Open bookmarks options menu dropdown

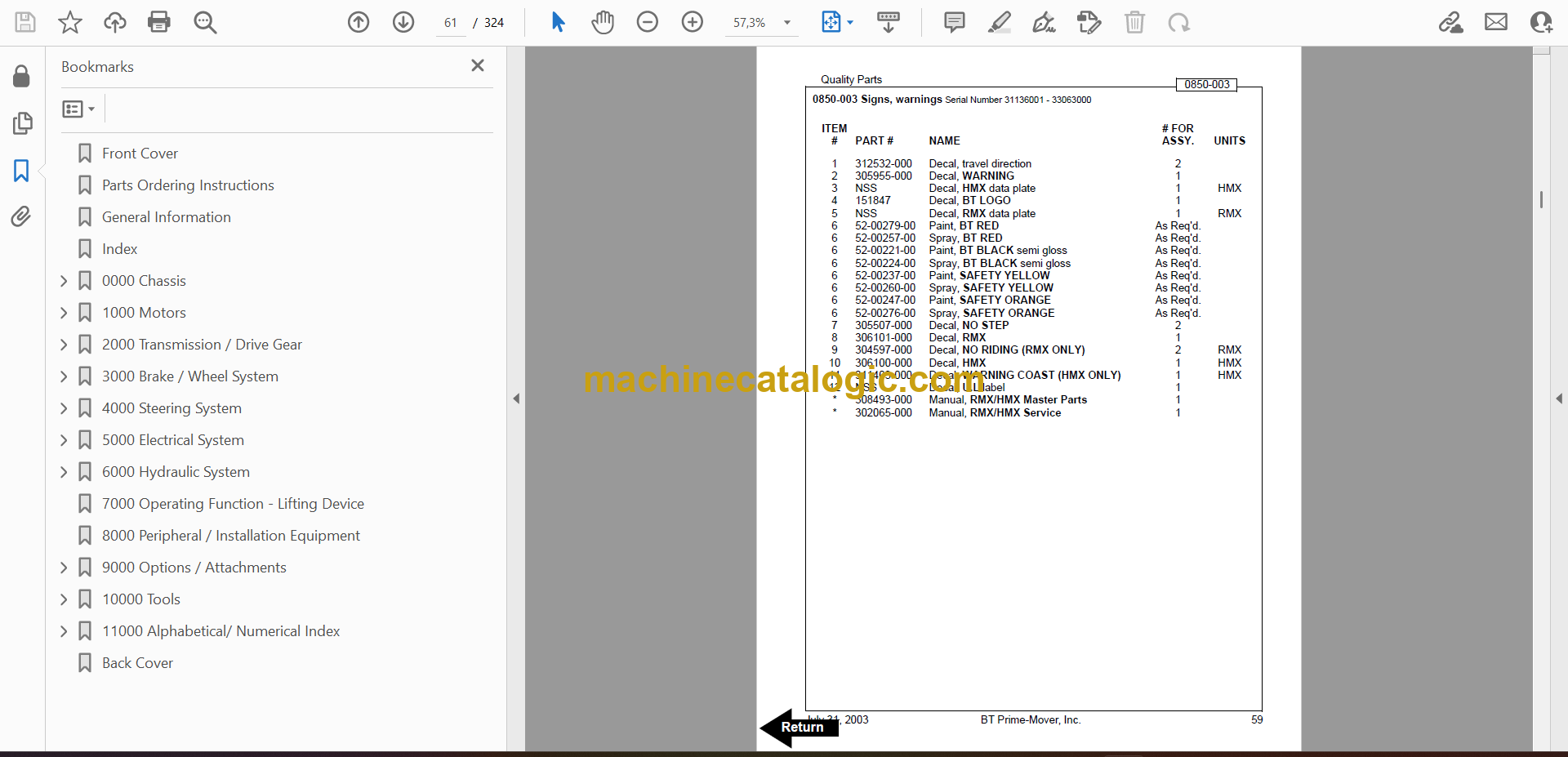(79, 109)
